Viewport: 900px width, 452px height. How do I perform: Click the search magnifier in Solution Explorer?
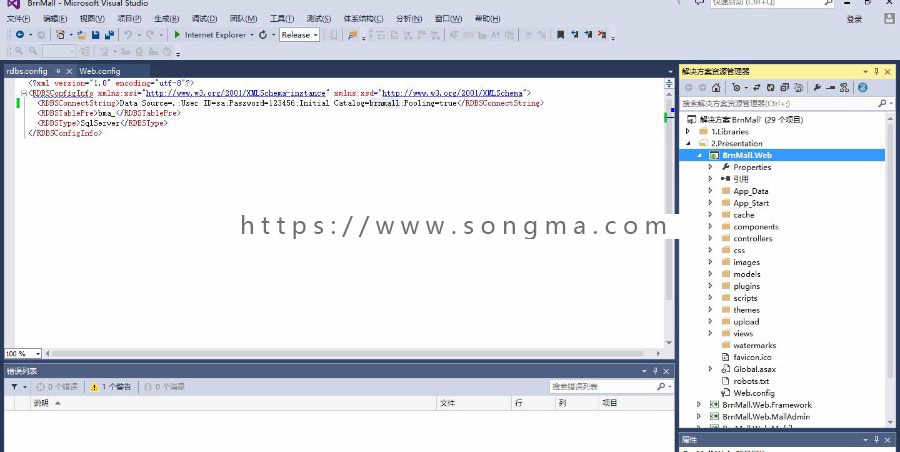point(882,103)
